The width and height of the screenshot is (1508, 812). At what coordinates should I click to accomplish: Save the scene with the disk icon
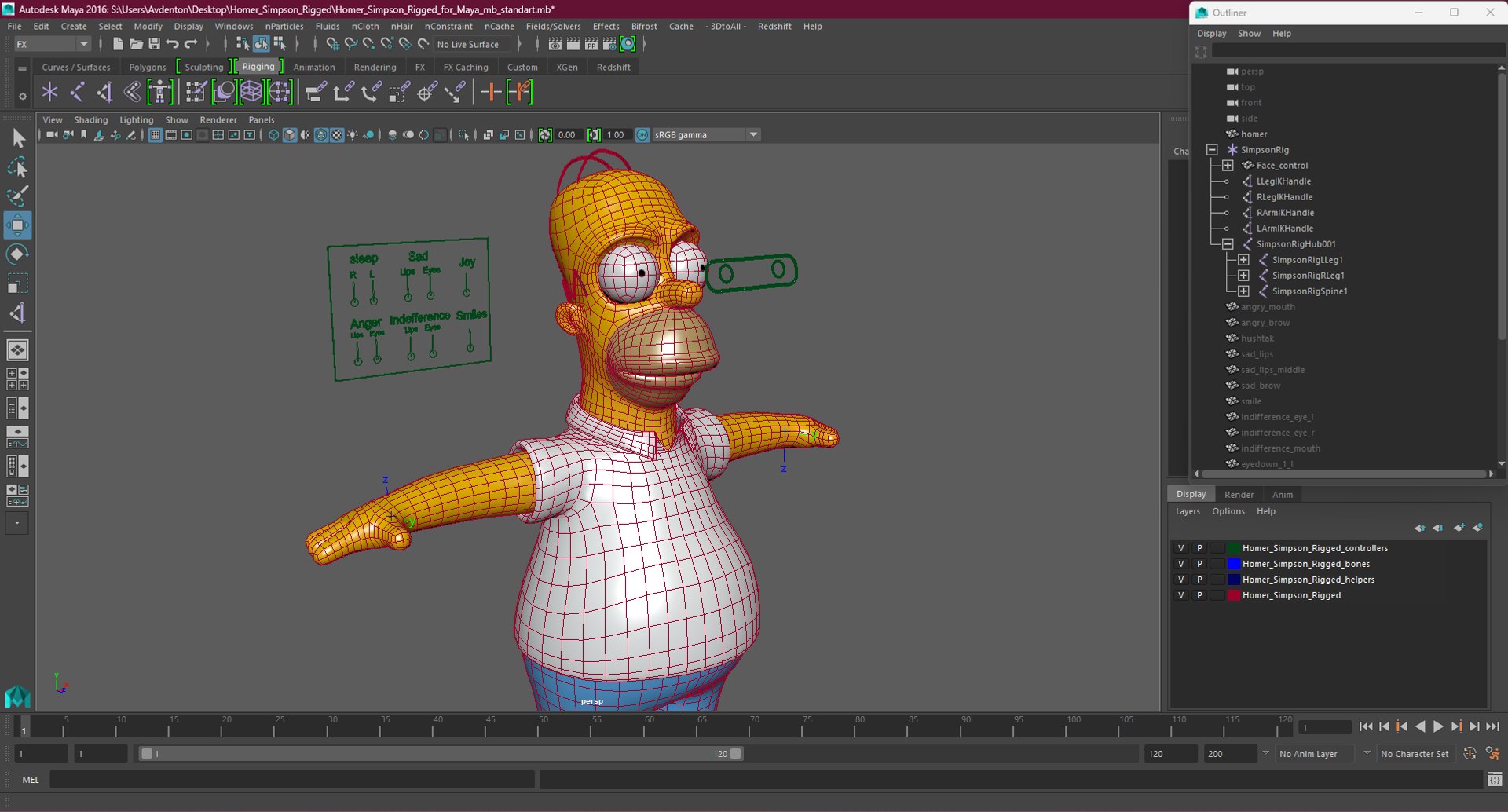point(154,44)
